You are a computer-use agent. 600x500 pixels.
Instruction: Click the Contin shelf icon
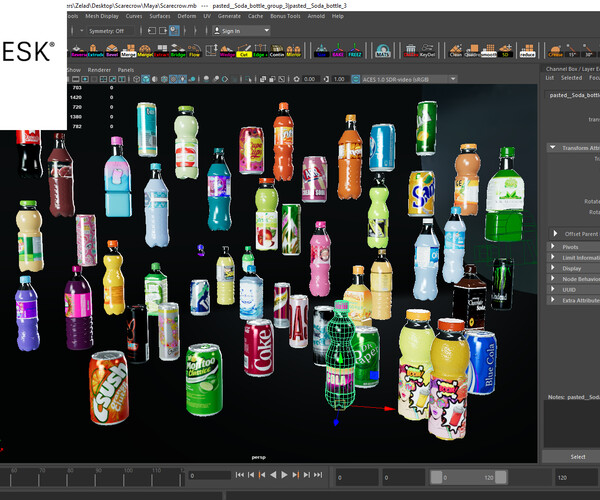coord(277,51)
